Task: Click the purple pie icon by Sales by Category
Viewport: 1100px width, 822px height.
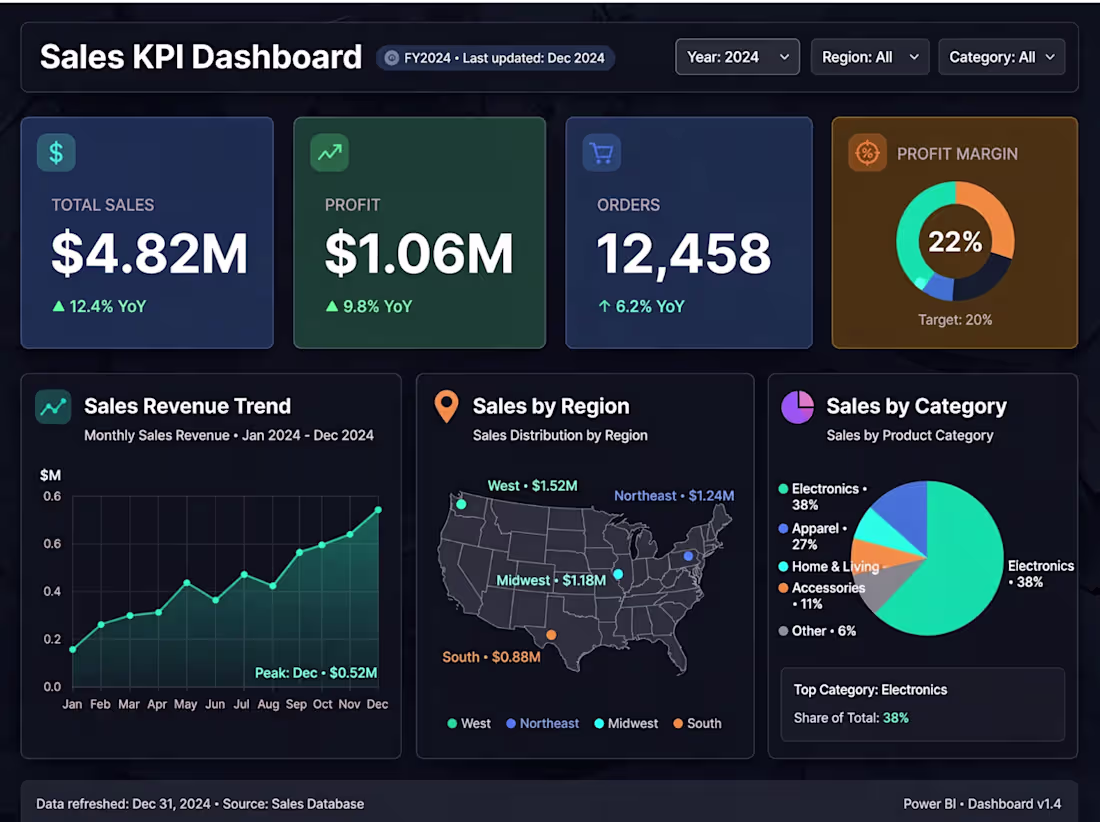Action: pyautogui.click(x=798, y=407)
